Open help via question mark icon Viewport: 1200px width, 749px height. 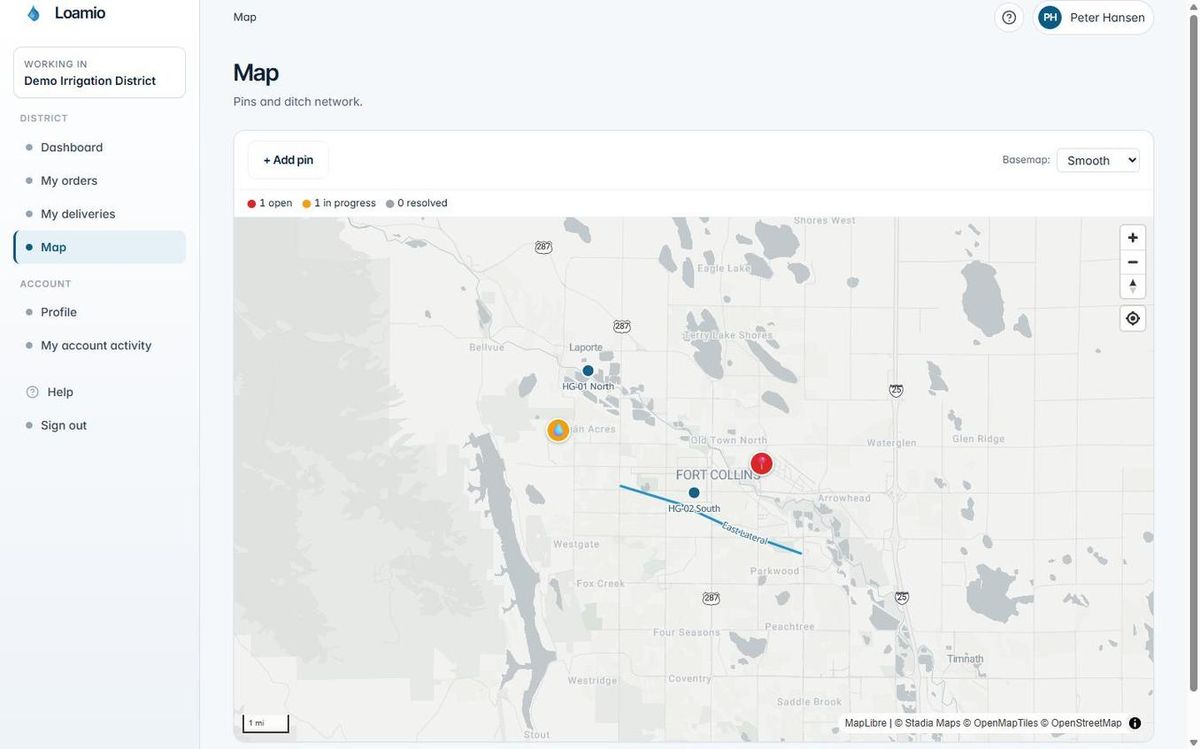click(x=1009, y=17)
